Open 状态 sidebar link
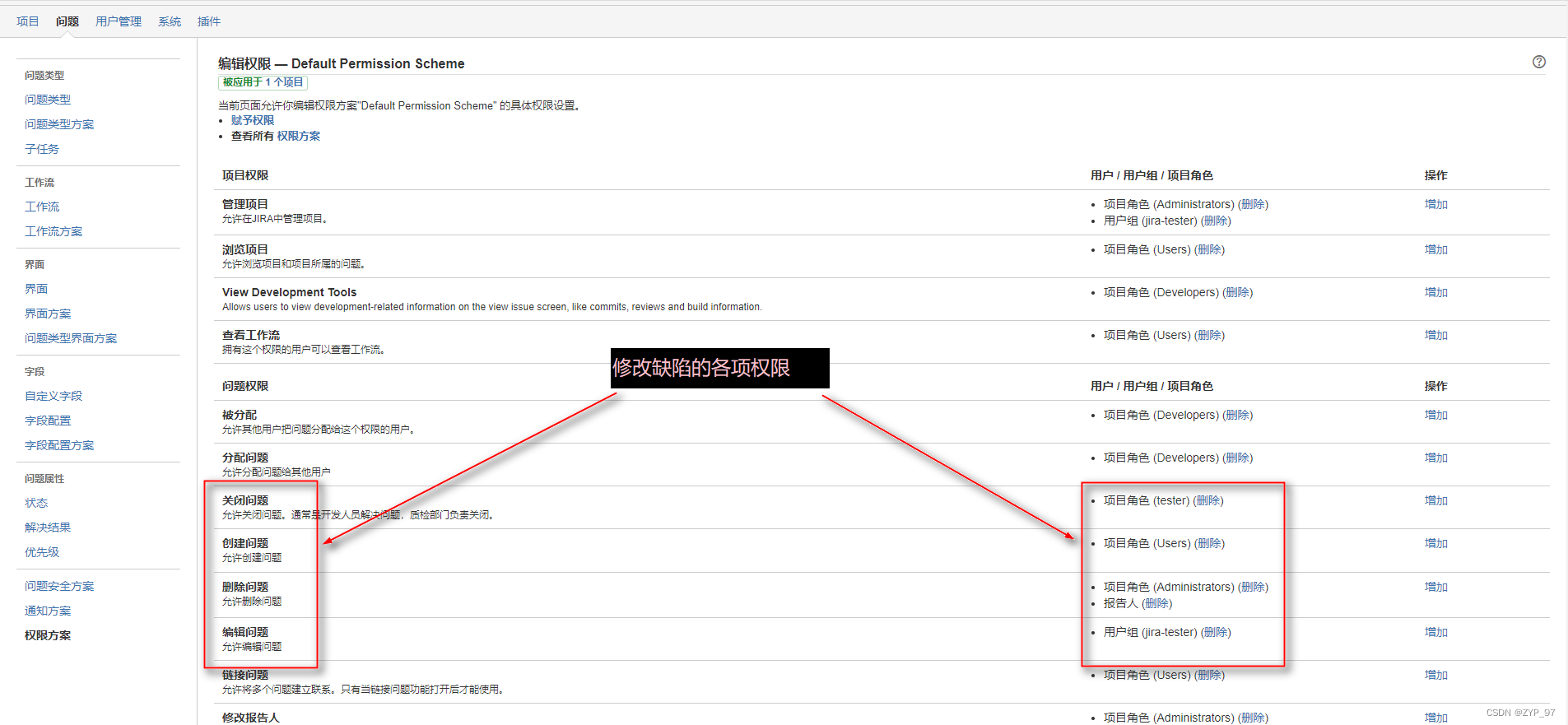Viewport: 1568px width, 725px height. pyautogui.click(x=36, y=503)
